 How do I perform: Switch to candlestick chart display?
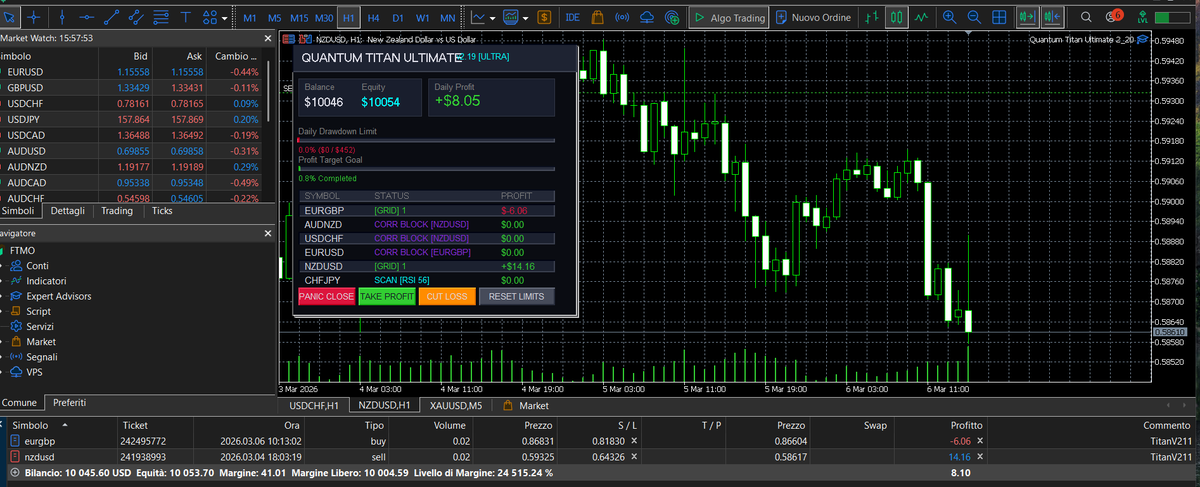(x=897, y=17)
